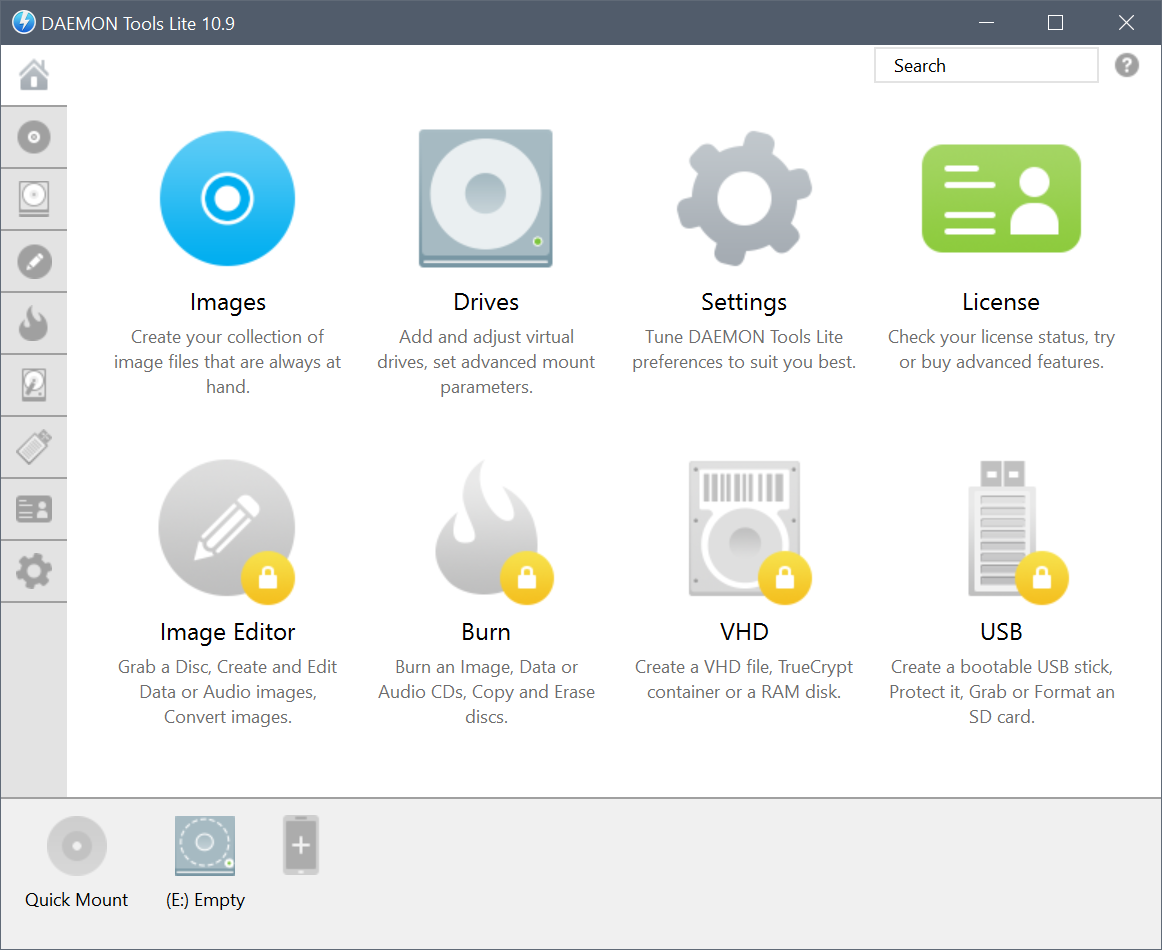Open the Drives heading link

(x=486, y=302)
